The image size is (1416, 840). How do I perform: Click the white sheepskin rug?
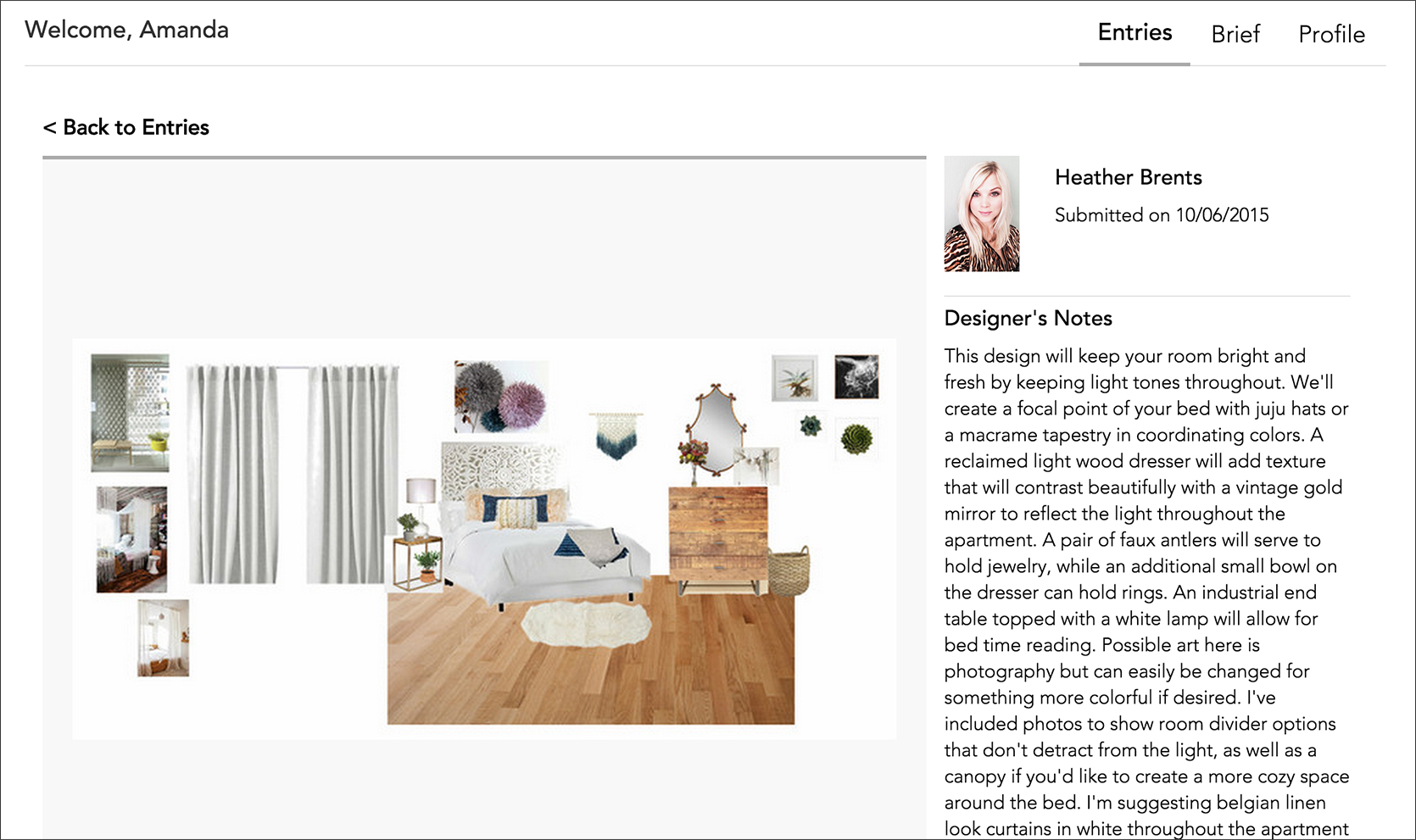click(585, 624)
